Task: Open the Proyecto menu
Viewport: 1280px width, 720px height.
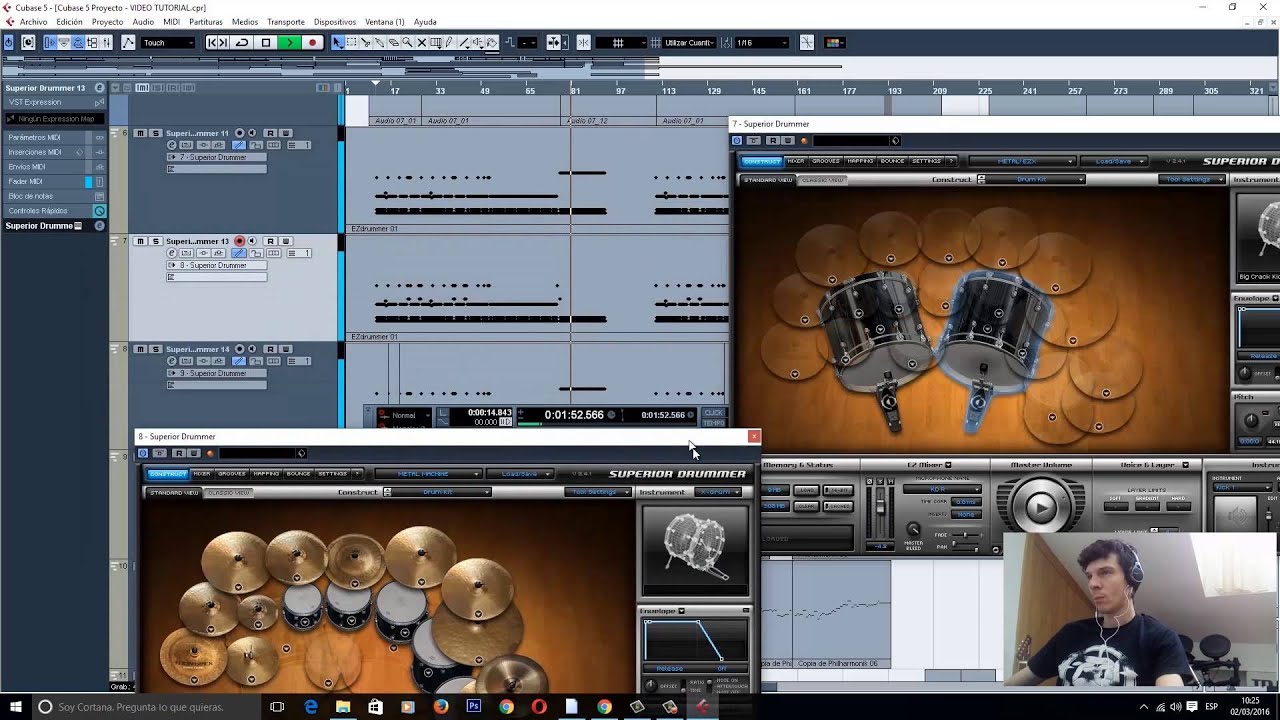Action: [108, 22]
